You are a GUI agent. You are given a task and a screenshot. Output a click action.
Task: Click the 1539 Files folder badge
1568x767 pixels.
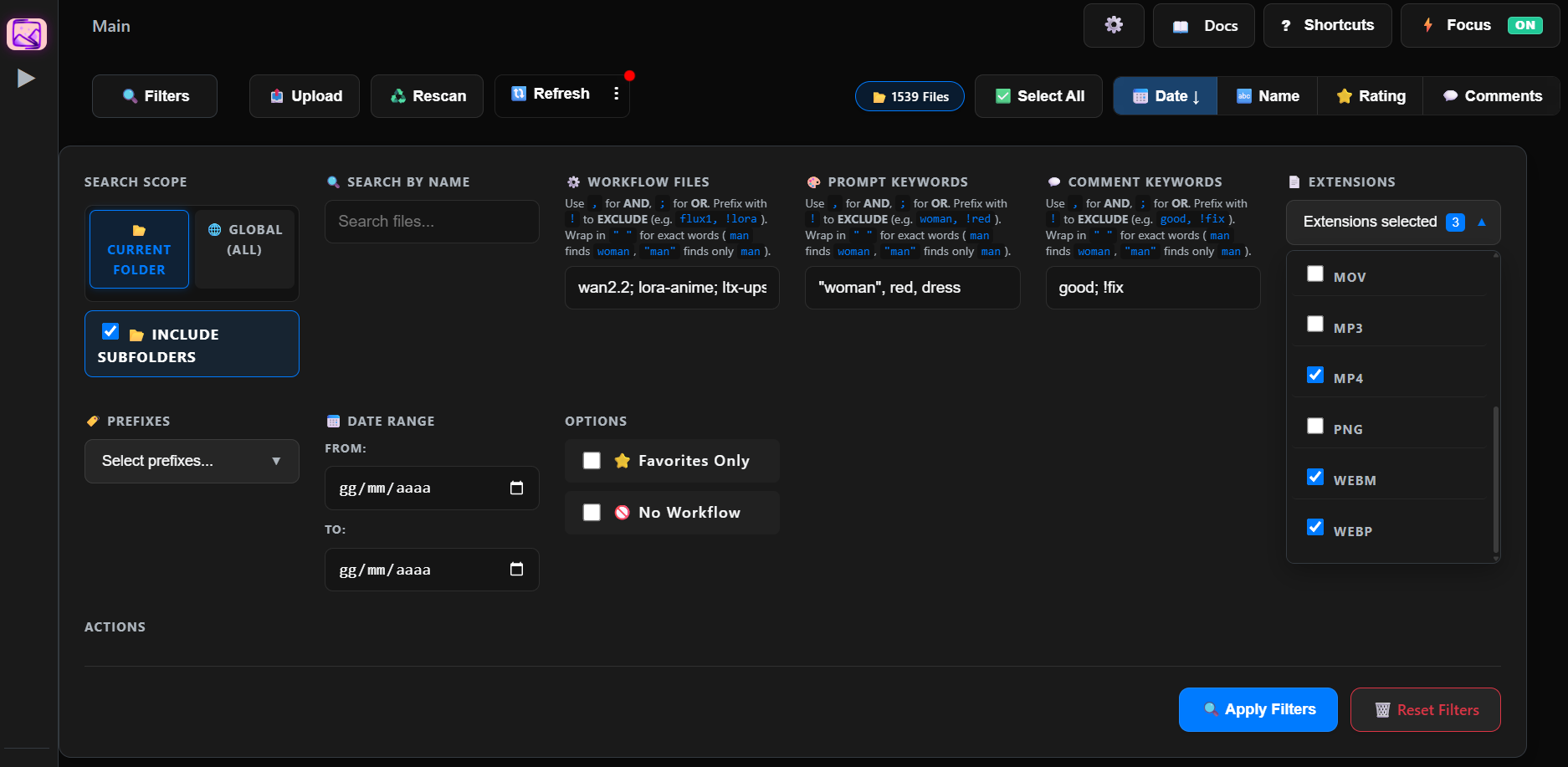click(910, 96)
